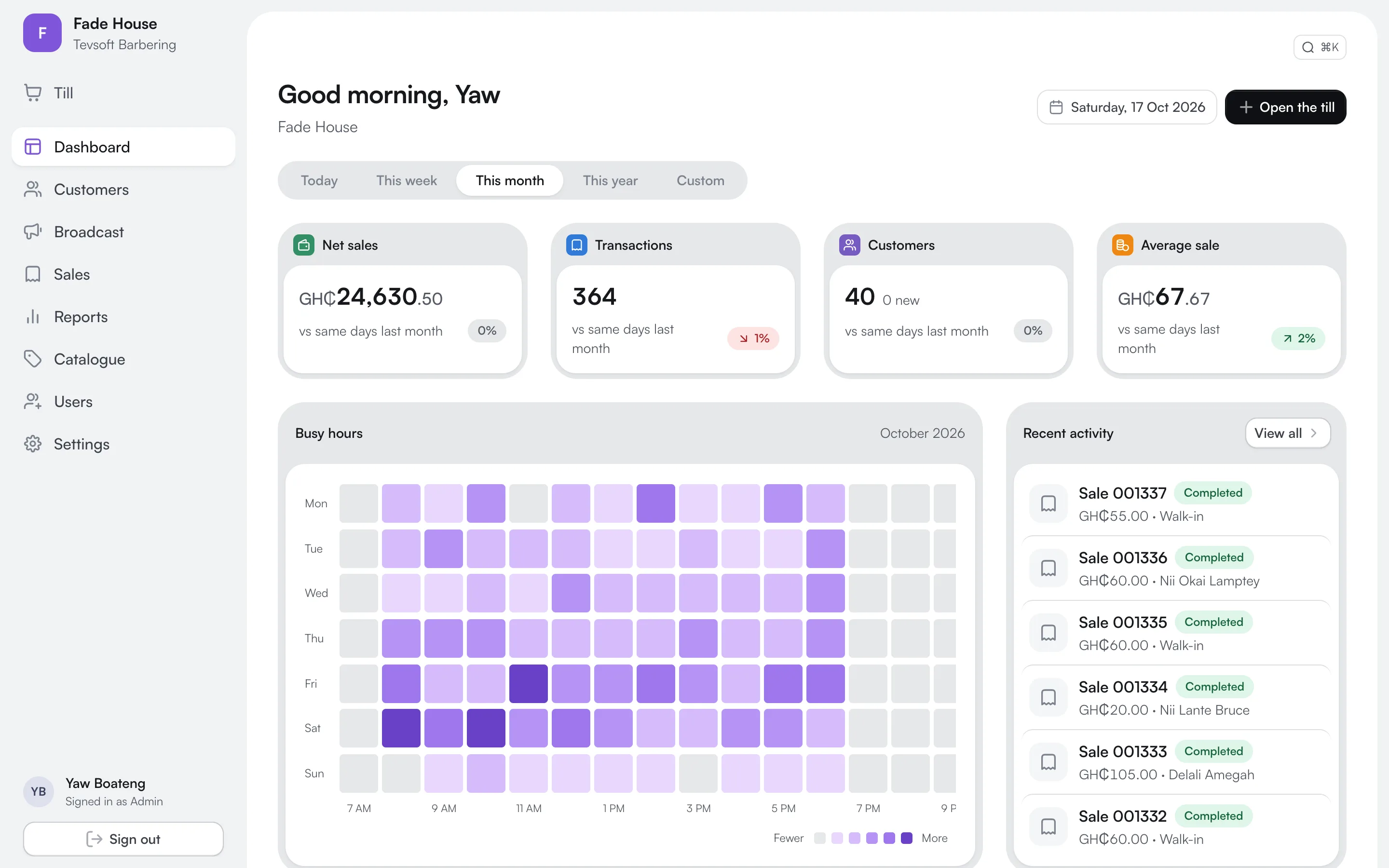Click the 1% decrease badge on Transactions
Screen dimensions: 1389x868
[753, 339]
